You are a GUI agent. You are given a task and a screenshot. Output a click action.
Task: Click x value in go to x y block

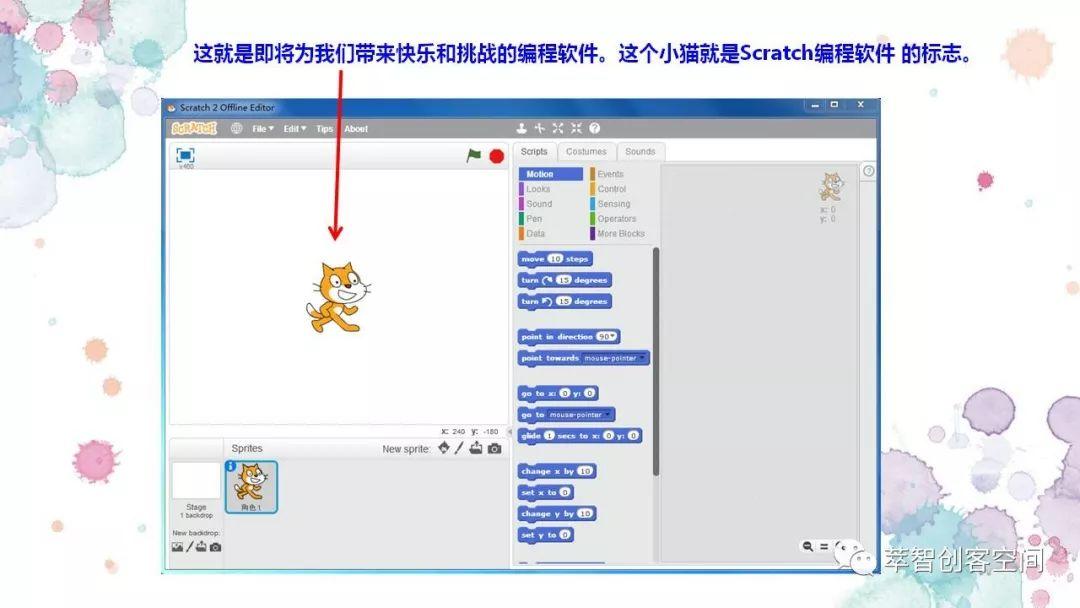click(565, 393)
